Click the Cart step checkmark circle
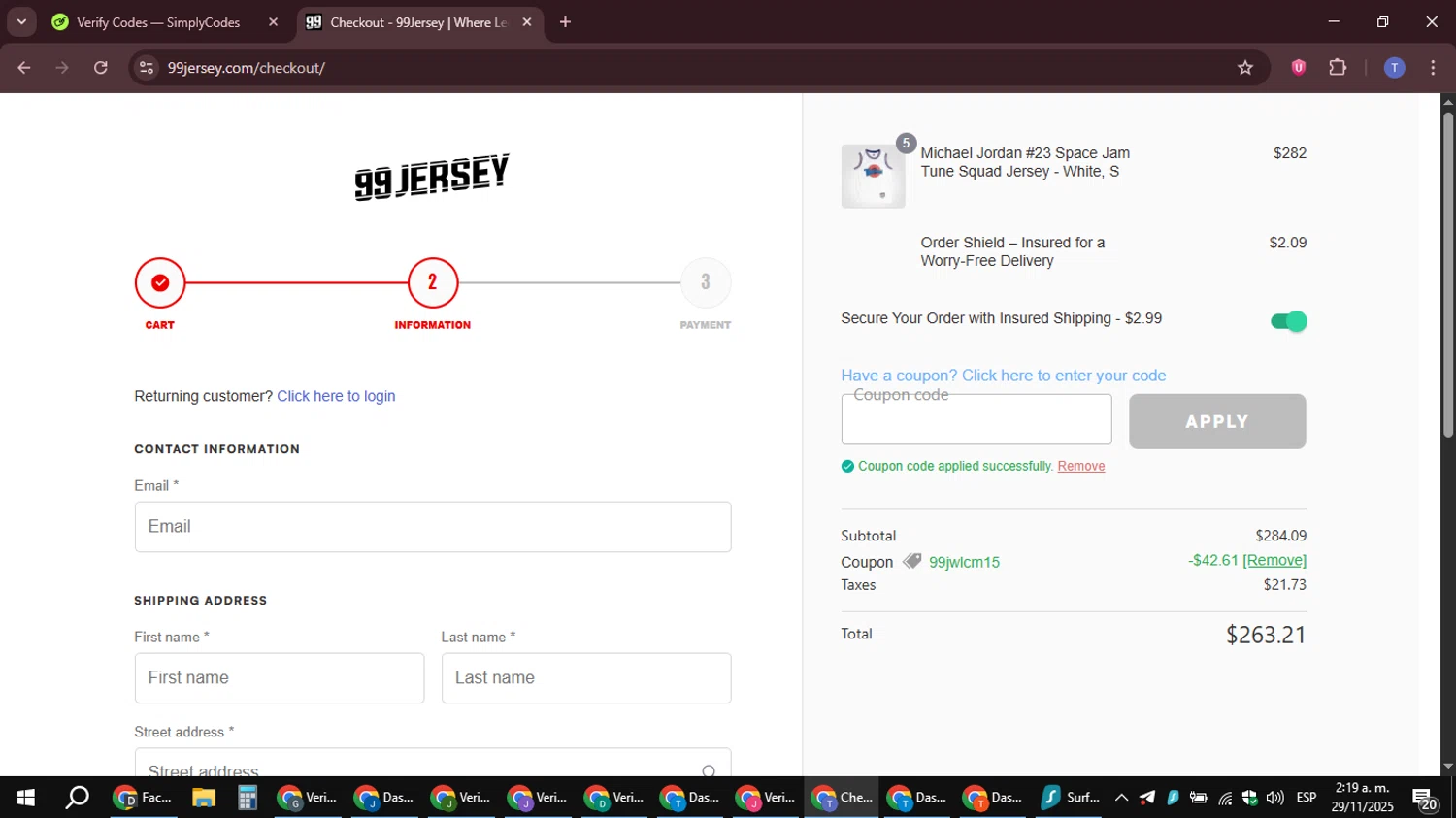 (160, 282)
